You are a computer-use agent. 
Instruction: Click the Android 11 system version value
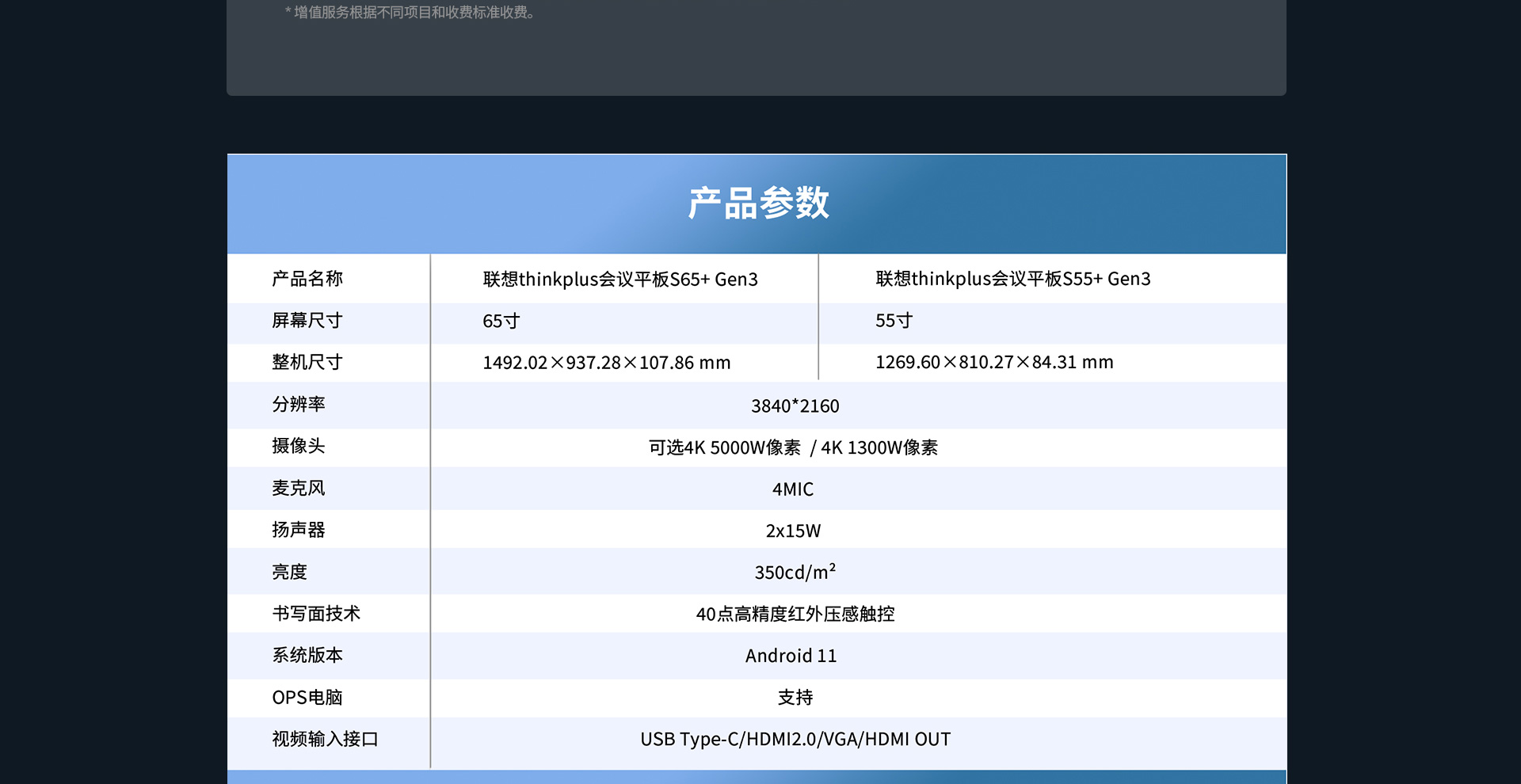coord(792,656)
